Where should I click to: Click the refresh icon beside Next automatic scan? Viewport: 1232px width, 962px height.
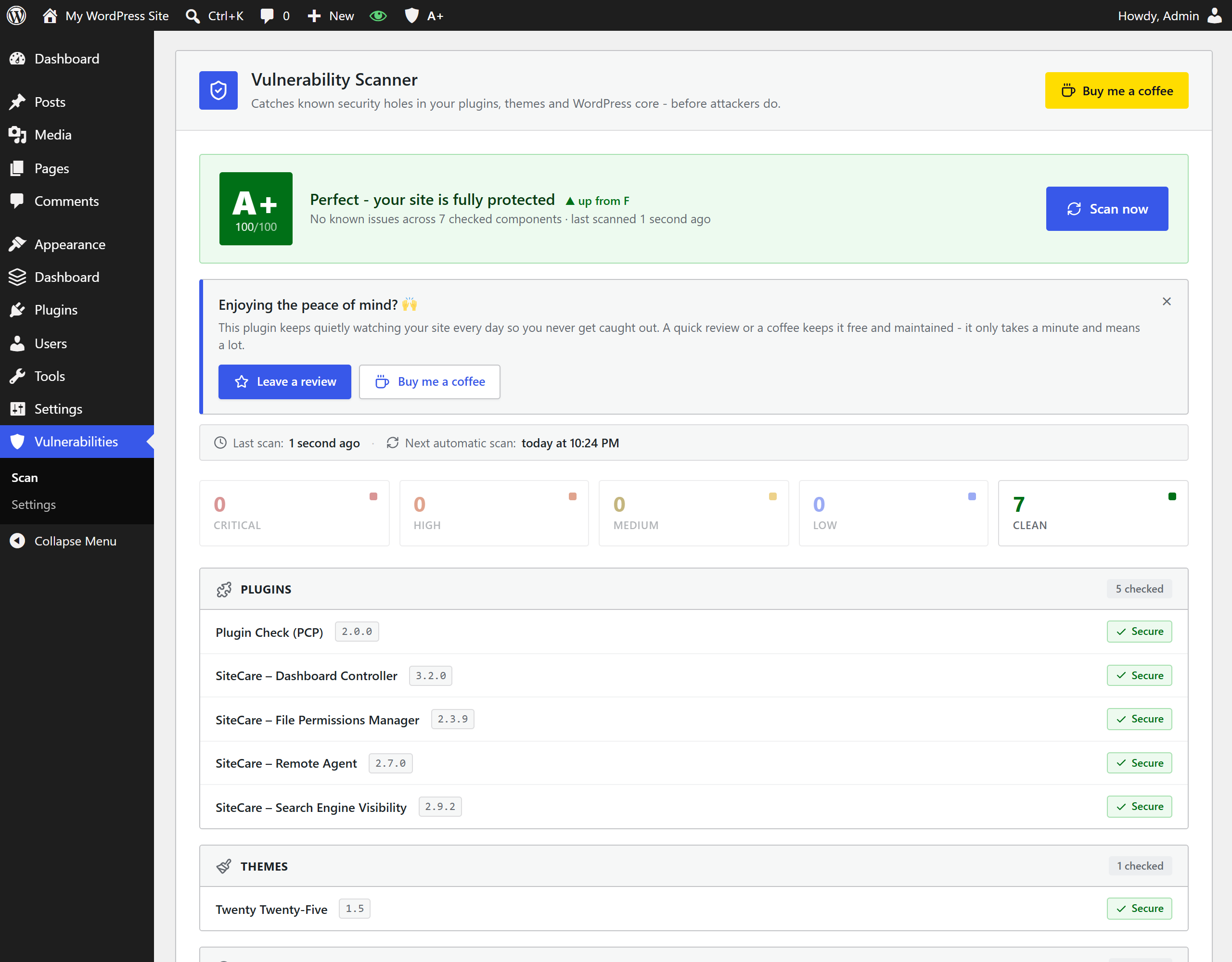tap(393, 443)
